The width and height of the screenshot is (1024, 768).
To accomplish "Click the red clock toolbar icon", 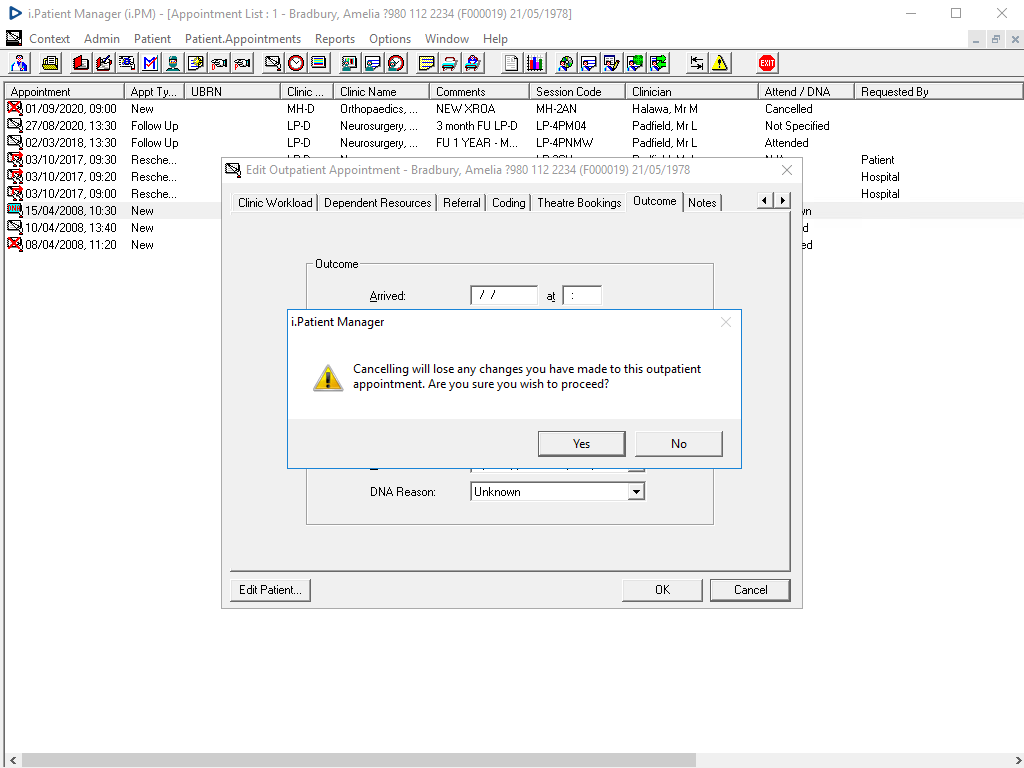I will (x=296, y=63).
